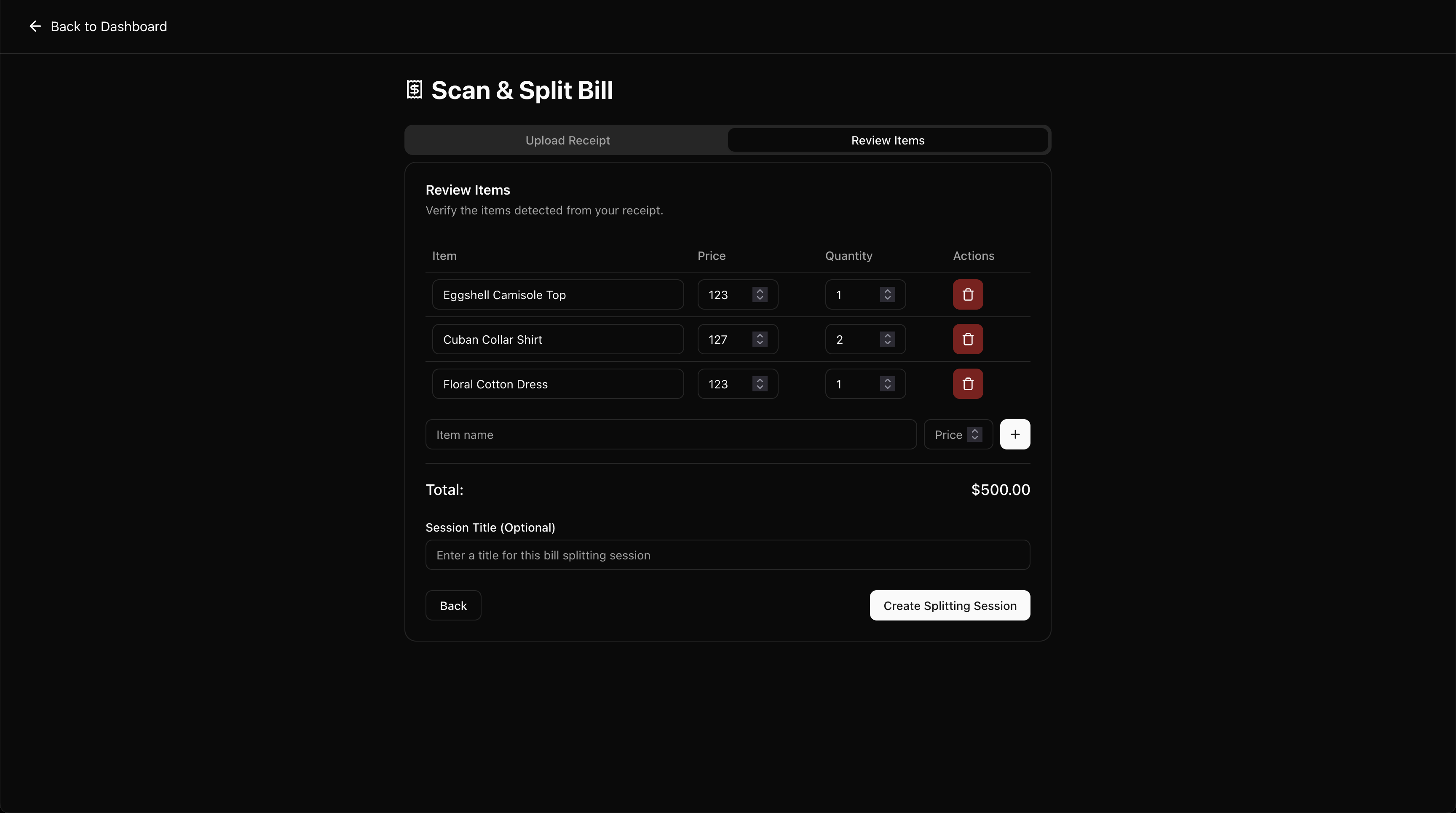The image size is (1456, 813).
Task: Click the Item name input field
Action: (x=670, y=434)
